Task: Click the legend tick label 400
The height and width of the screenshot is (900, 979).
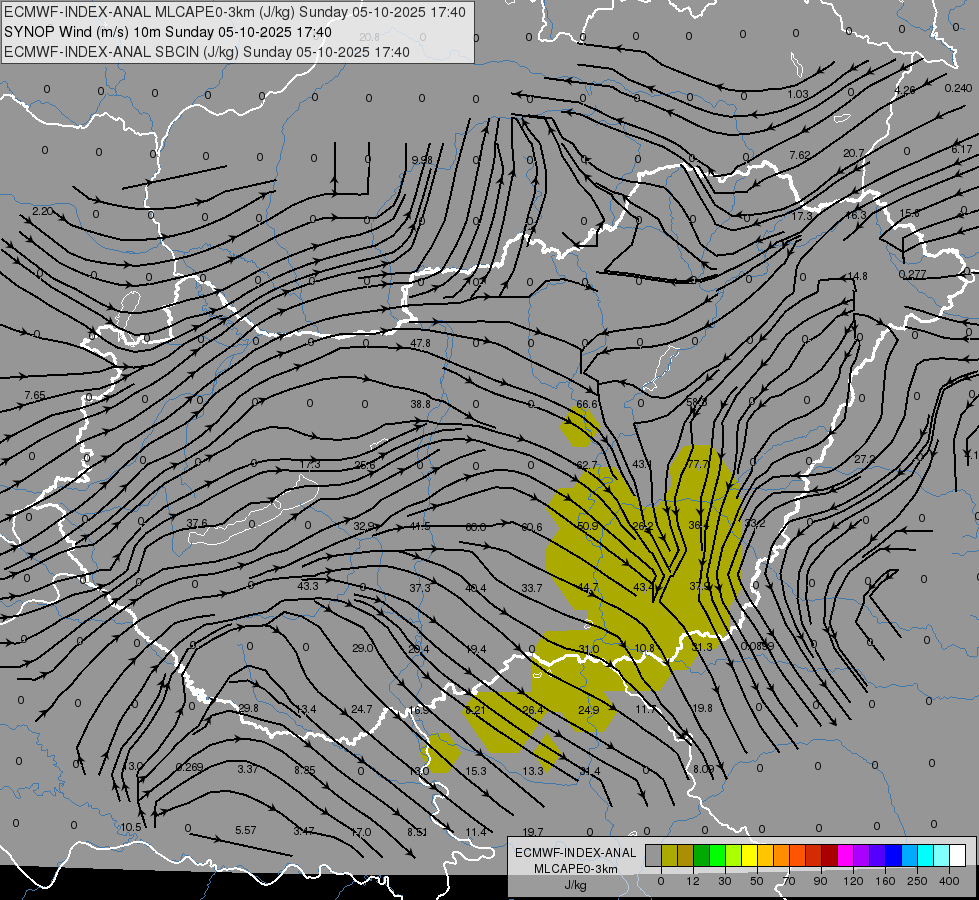Action: tap(949, 881)
